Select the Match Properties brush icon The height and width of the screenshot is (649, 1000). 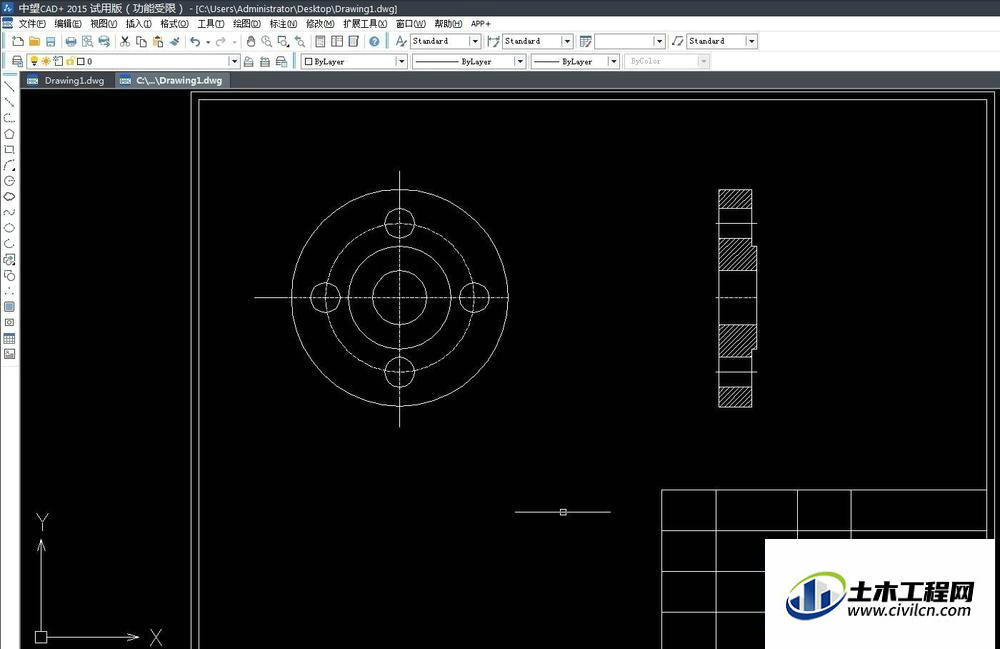tap(174, 41)
